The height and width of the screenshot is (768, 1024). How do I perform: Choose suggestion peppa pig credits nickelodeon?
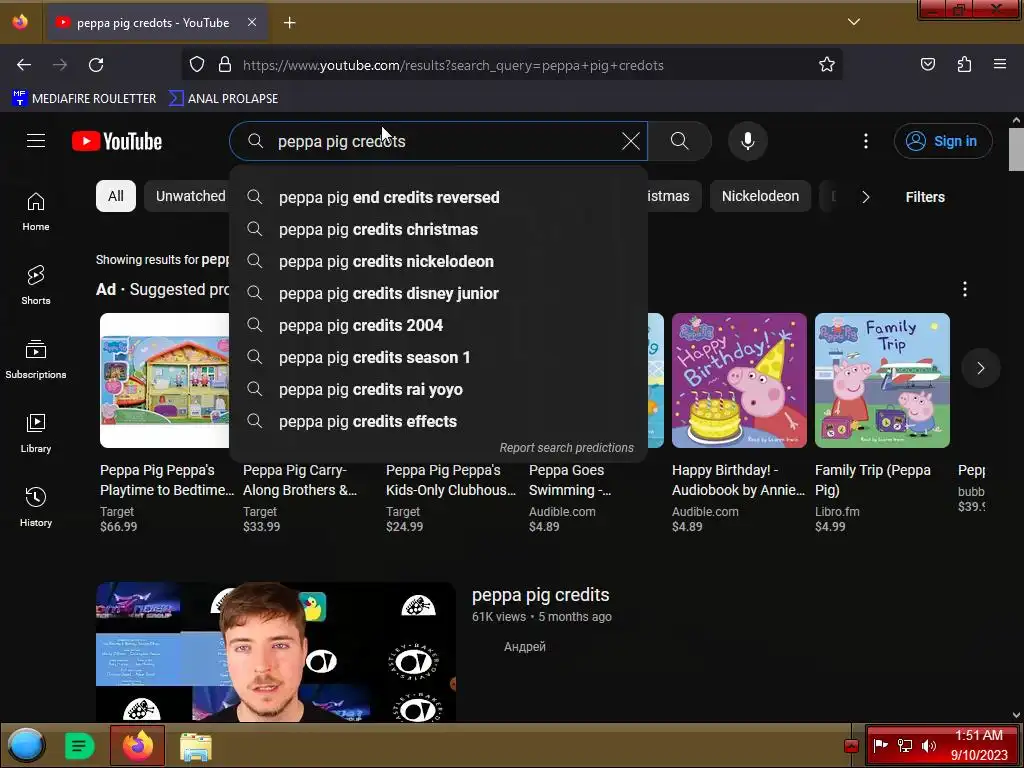point(438,261)
